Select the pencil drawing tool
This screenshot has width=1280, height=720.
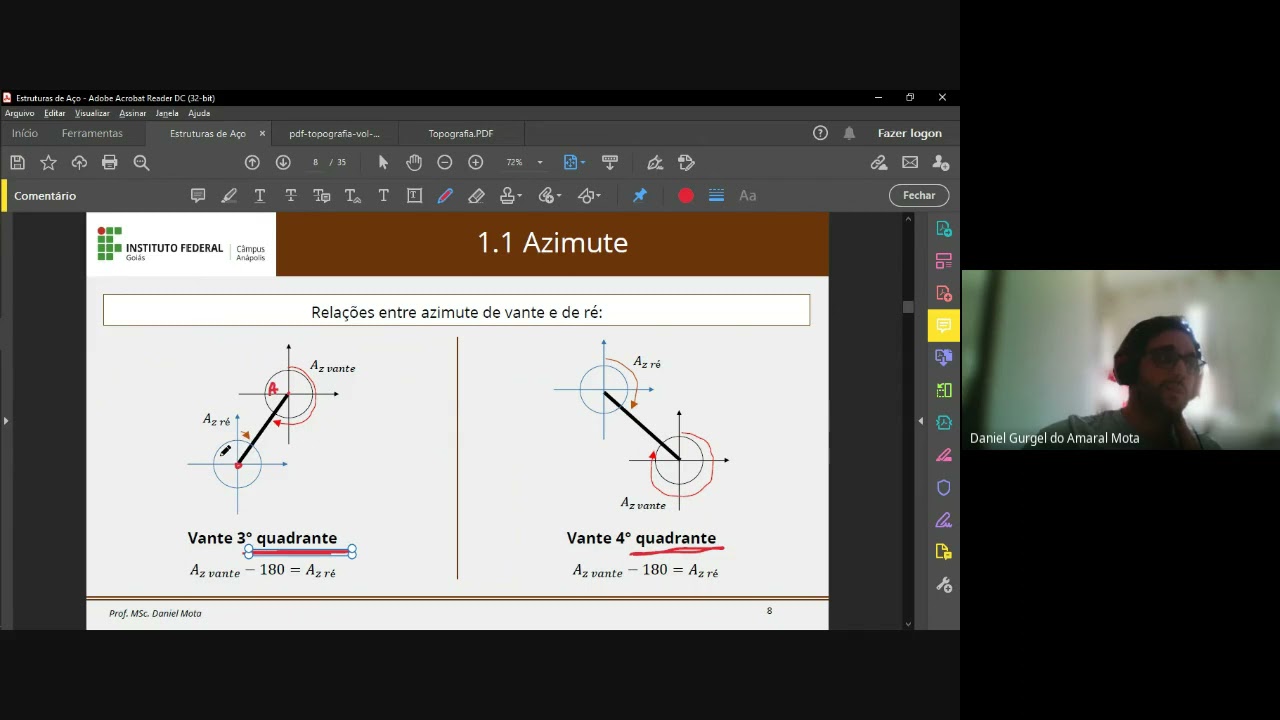(x=445, y=195)
